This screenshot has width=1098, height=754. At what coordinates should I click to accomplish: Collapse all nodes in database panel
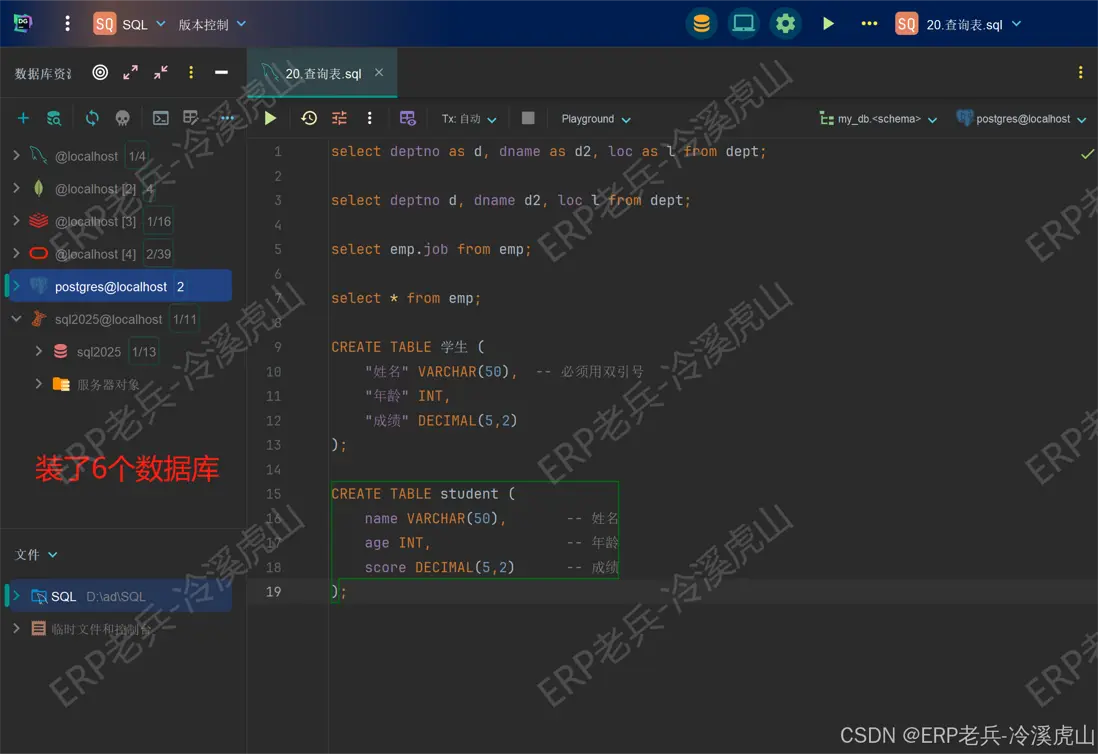coord(161,72)
